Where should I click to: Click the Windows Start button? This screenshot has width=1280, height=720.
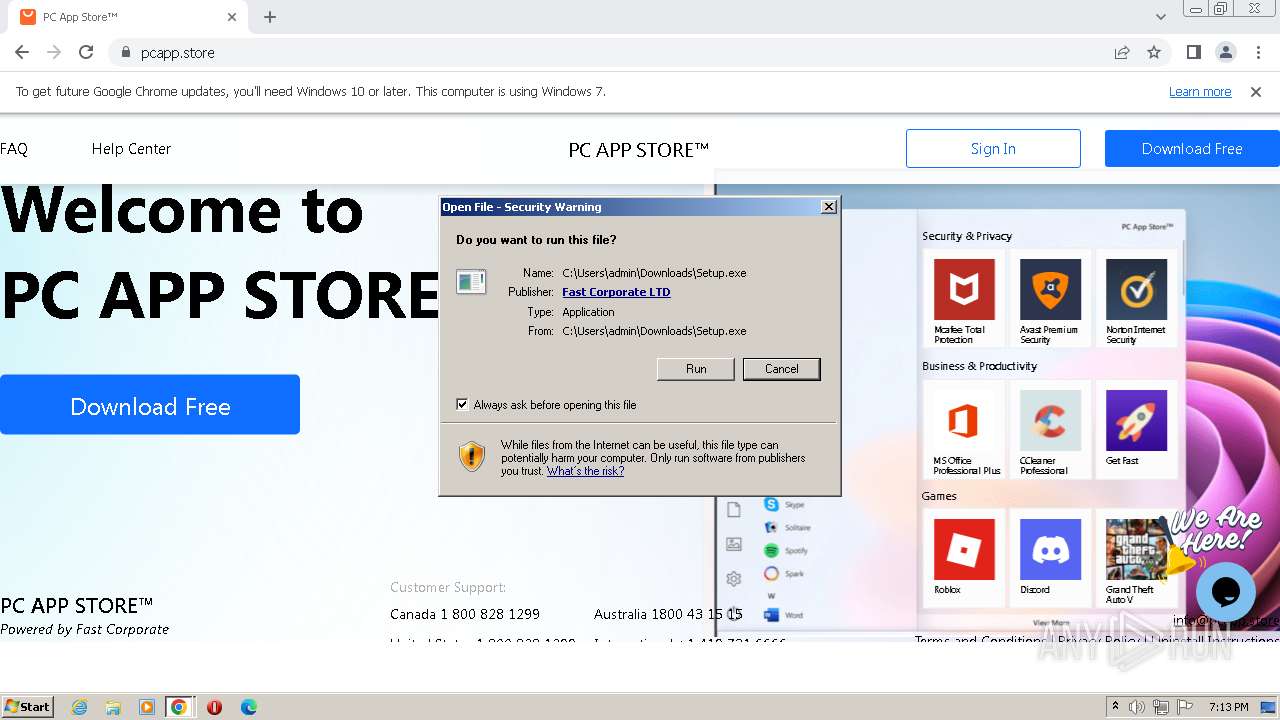pos(28,706)
